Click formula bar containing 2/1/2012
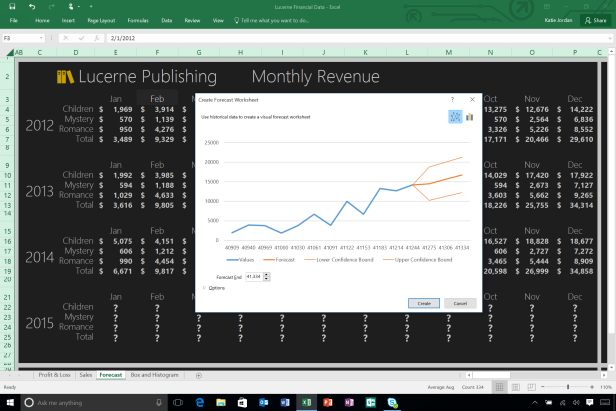This screenshot has height=411, width=616. click(x=357, y=38)
